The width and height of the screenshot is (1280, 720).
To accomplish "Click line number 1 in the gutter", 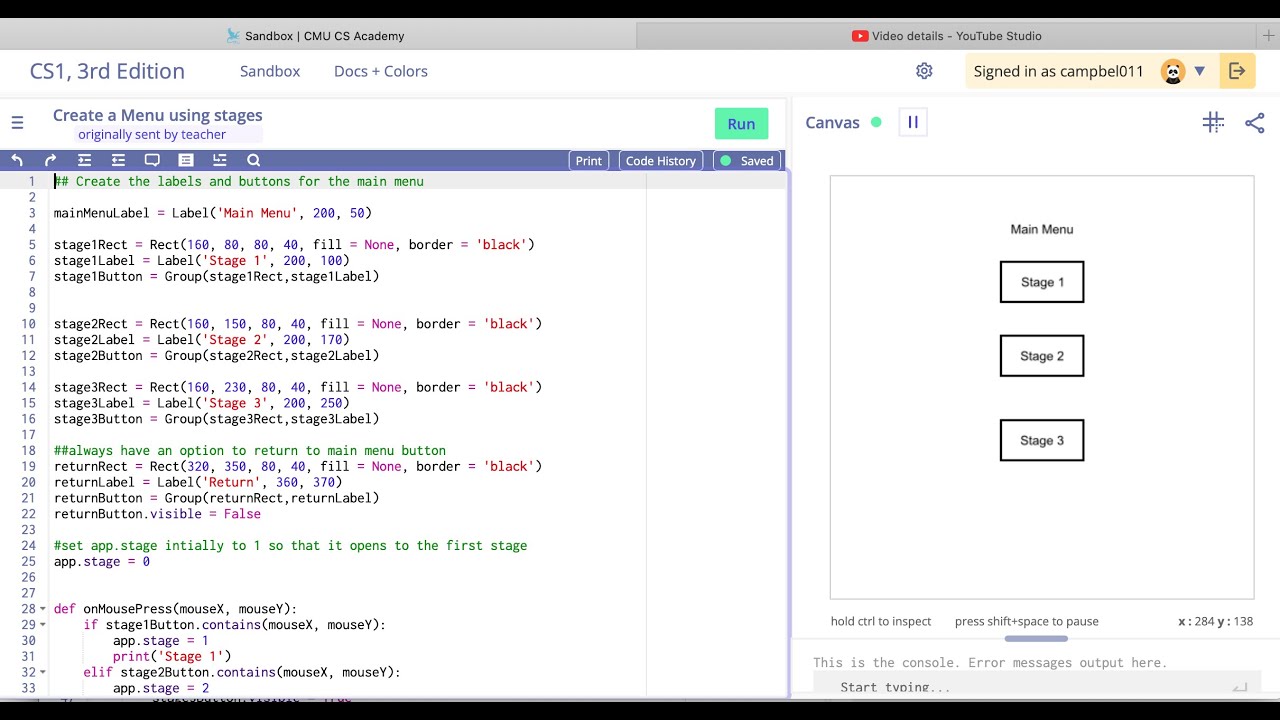I will [x=31, y=181].
